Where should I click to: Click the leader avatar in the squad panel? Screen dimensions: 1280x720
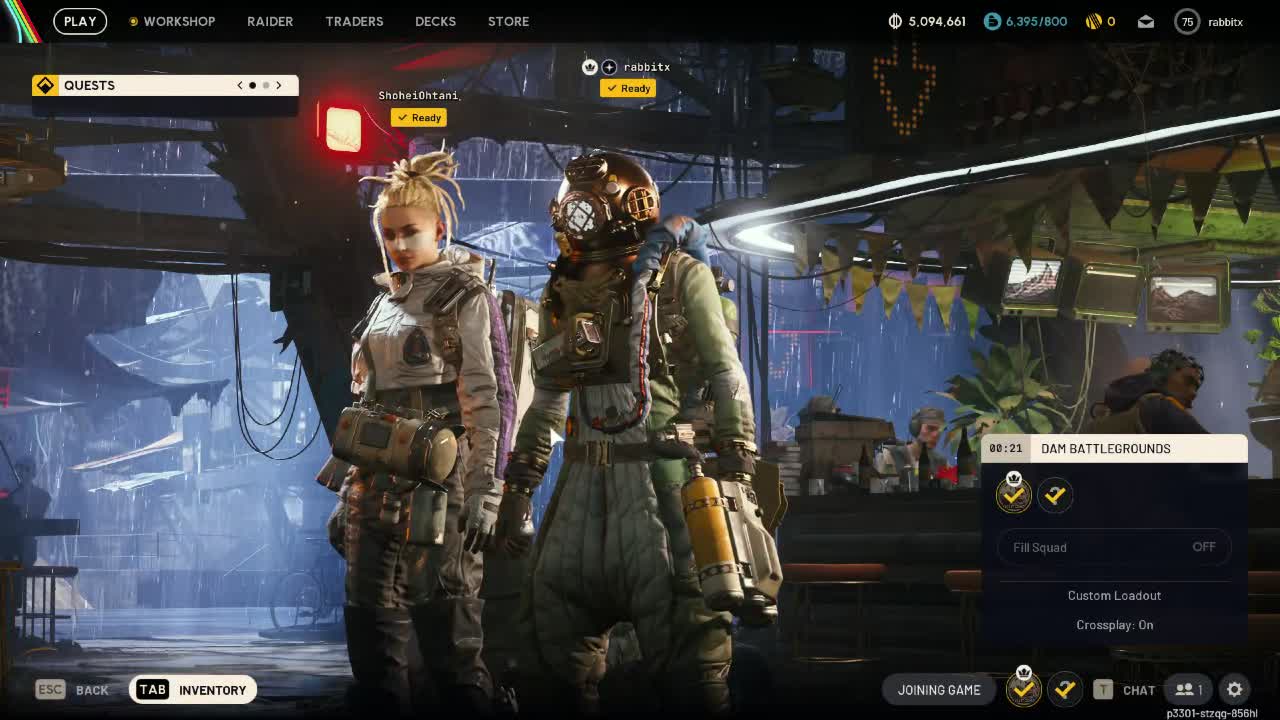coord(1013,495)
